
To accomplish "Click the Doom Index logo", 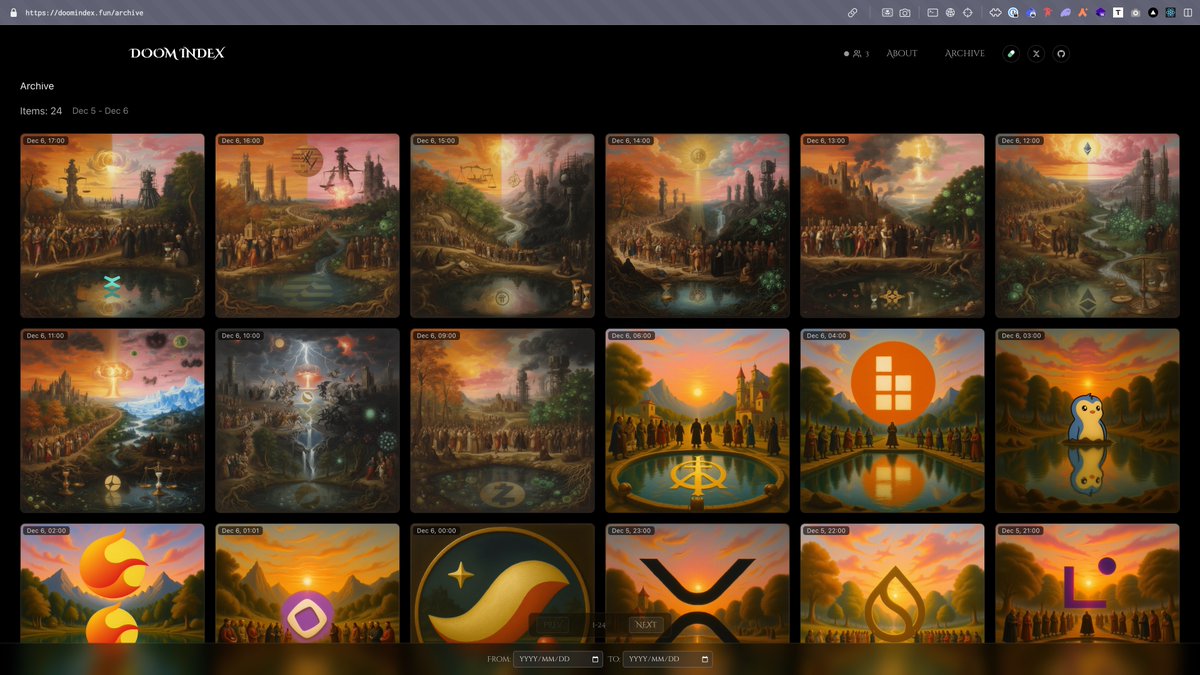I will 177,53.
